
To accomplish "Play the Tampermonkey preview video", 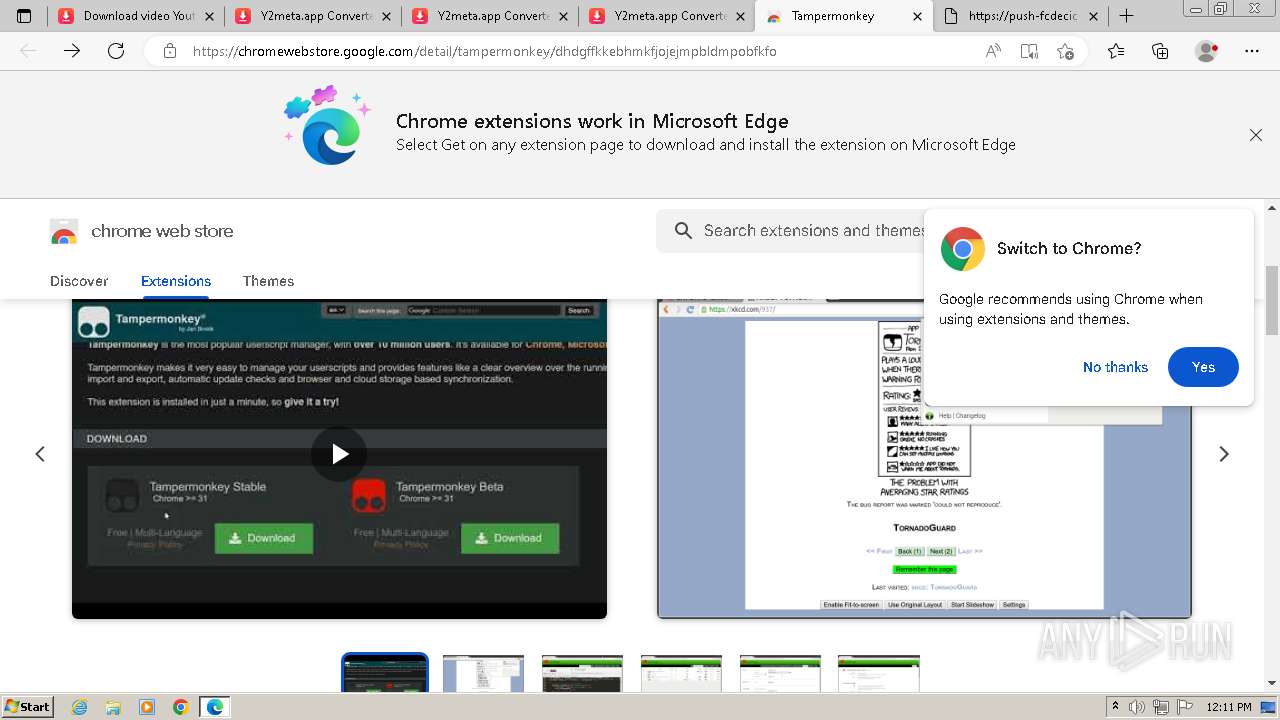I will (339, 454).
